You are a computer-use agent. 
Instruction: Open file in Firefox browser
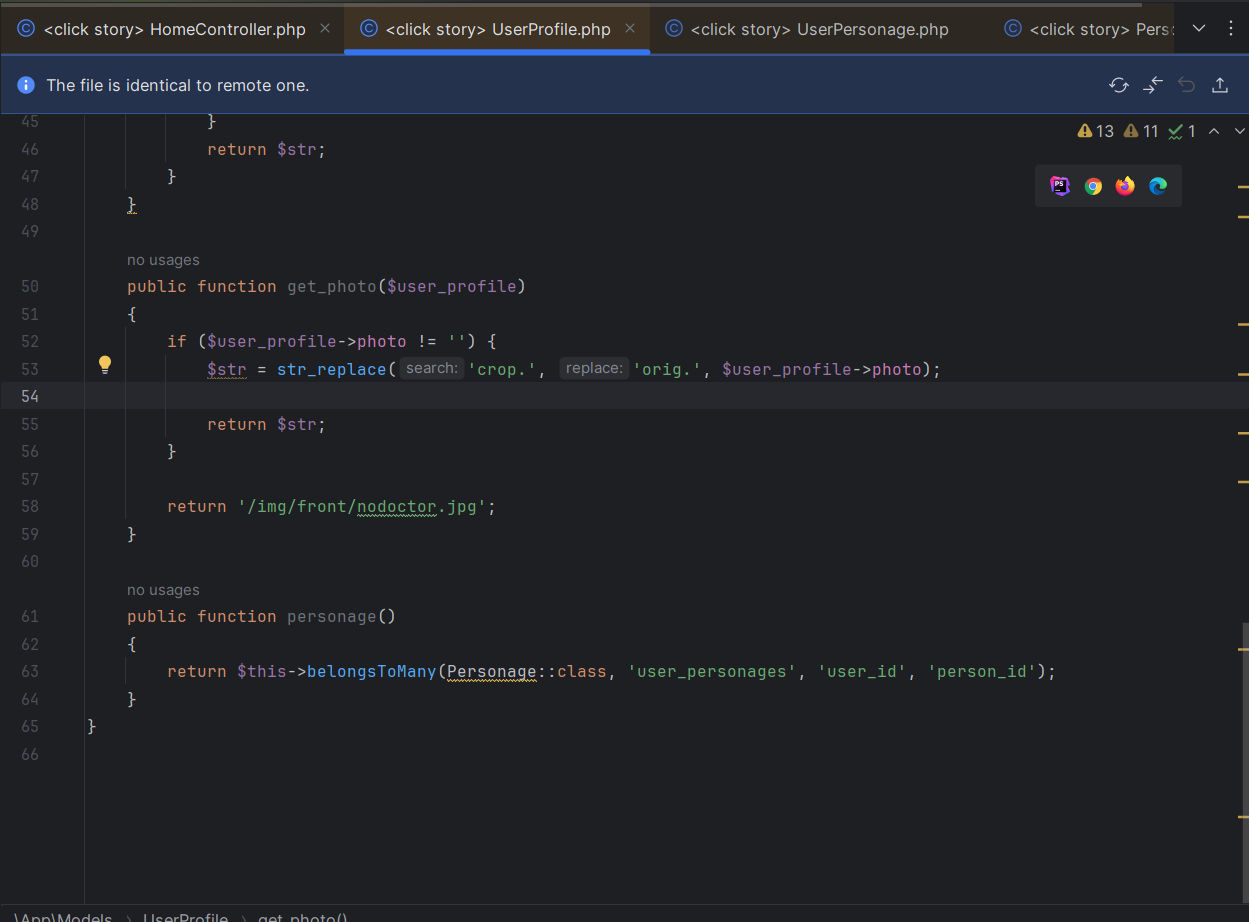(1125, 186)
